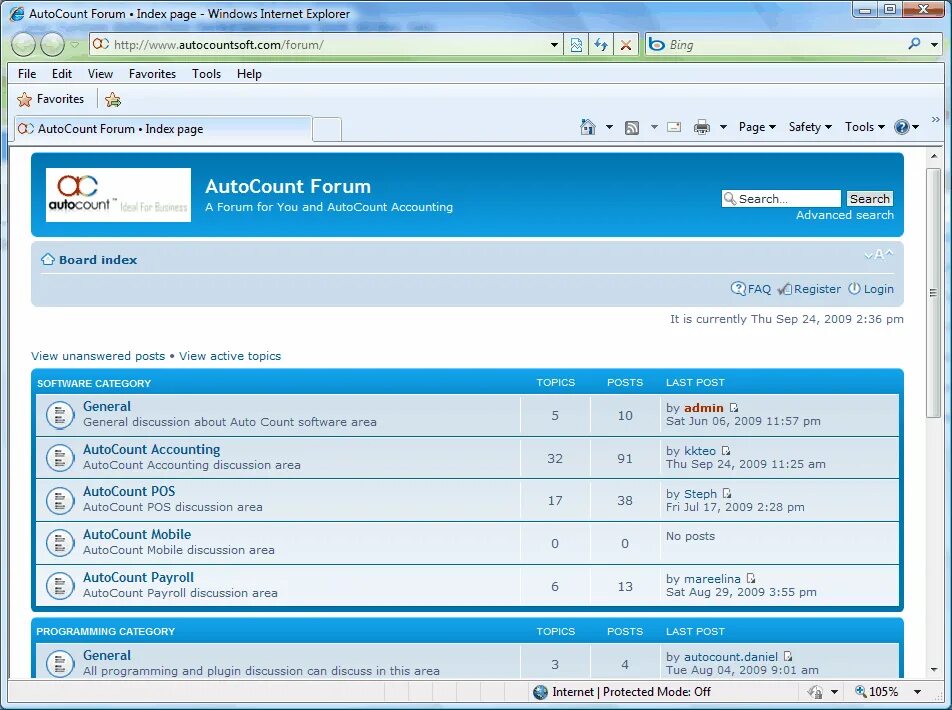Open General forum under Programming Category
This screenshot has width=952, height=710.
[107, 655]
